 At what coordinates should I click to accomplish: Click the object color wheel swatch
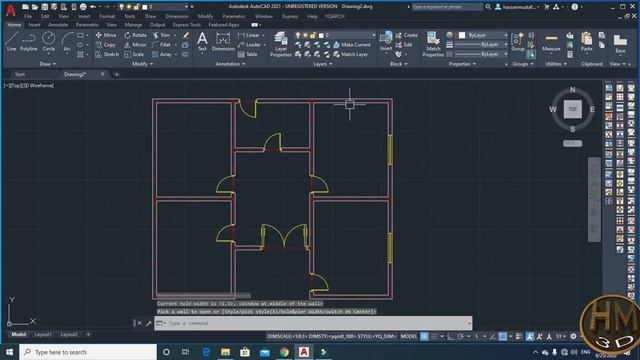point(450,36)
